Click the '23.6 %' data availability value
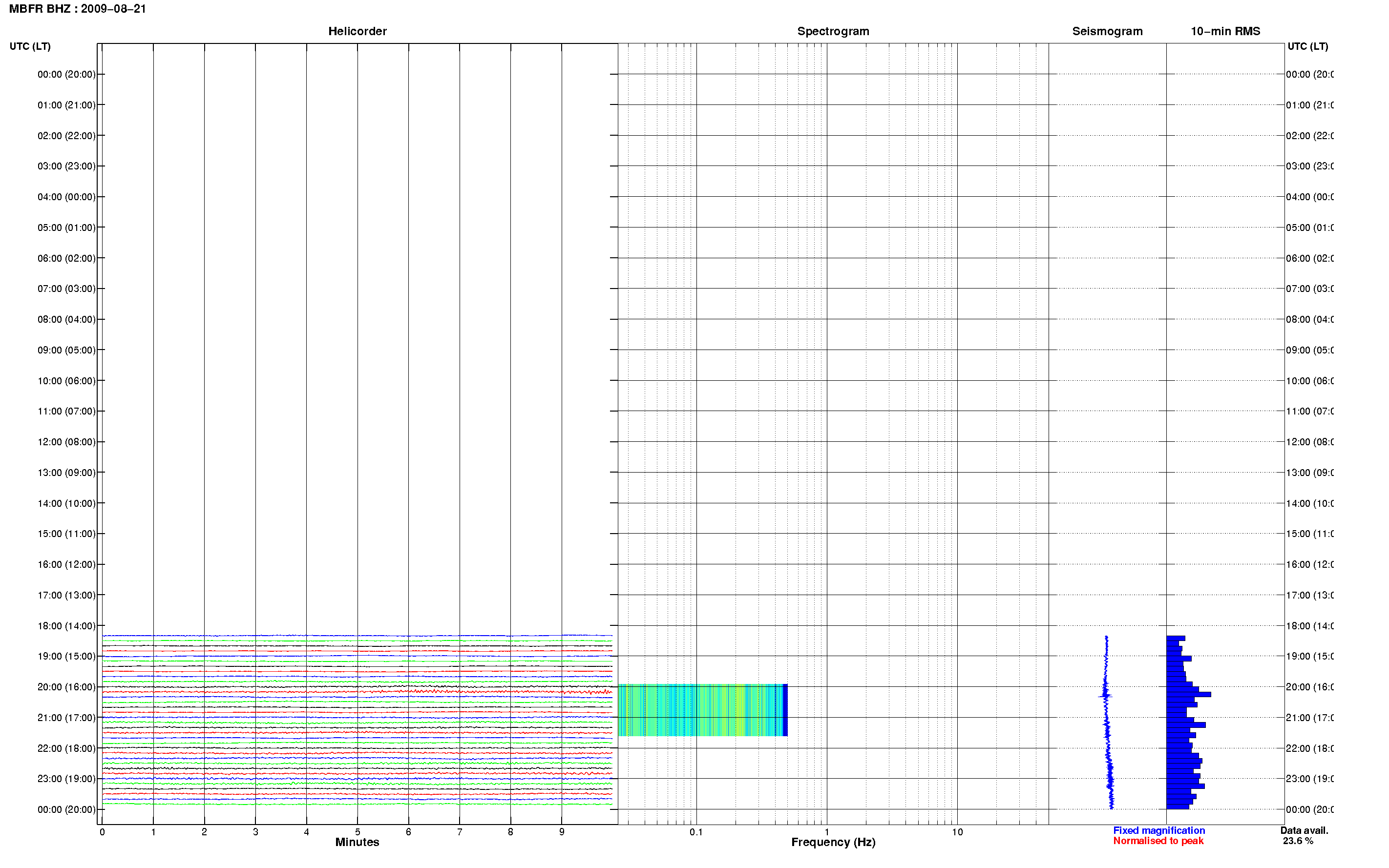The image size is (1389, 868). 1298,841
